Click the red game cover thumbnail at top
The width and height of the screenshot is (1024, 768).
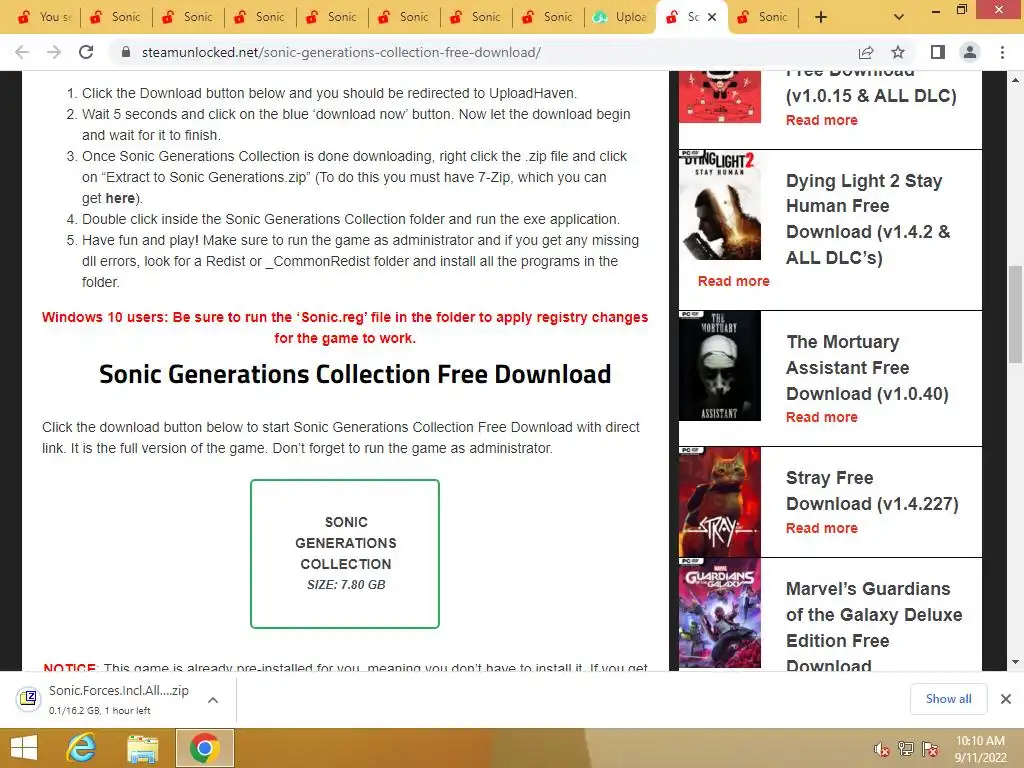pyautogui.click(x=720, y=97)
